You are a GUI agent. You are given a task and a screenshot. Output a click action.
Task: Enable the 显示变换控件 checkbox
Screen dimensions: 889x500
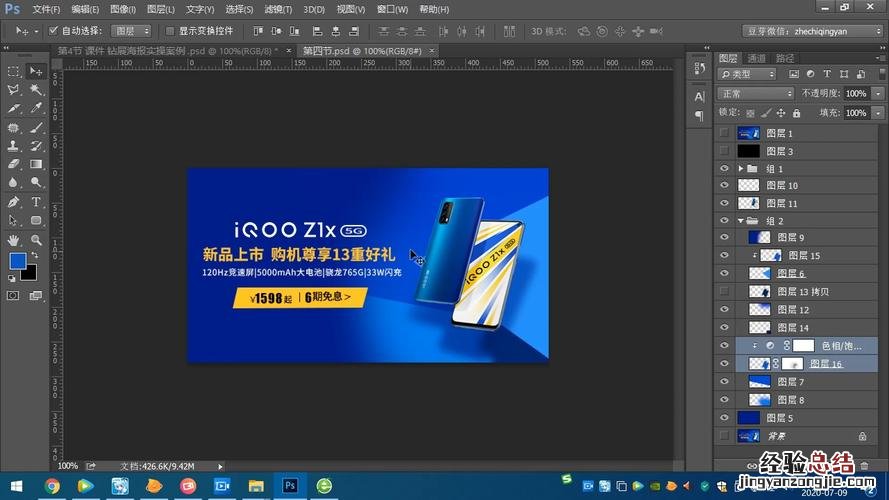click(169, 31)
